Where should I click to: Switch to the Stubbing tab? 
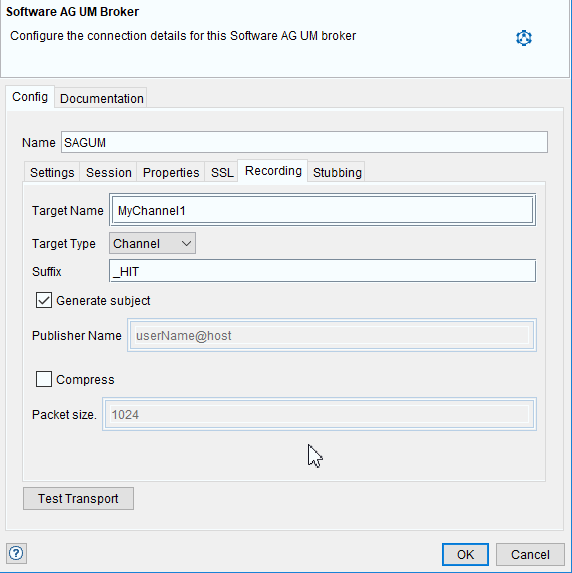337,172
